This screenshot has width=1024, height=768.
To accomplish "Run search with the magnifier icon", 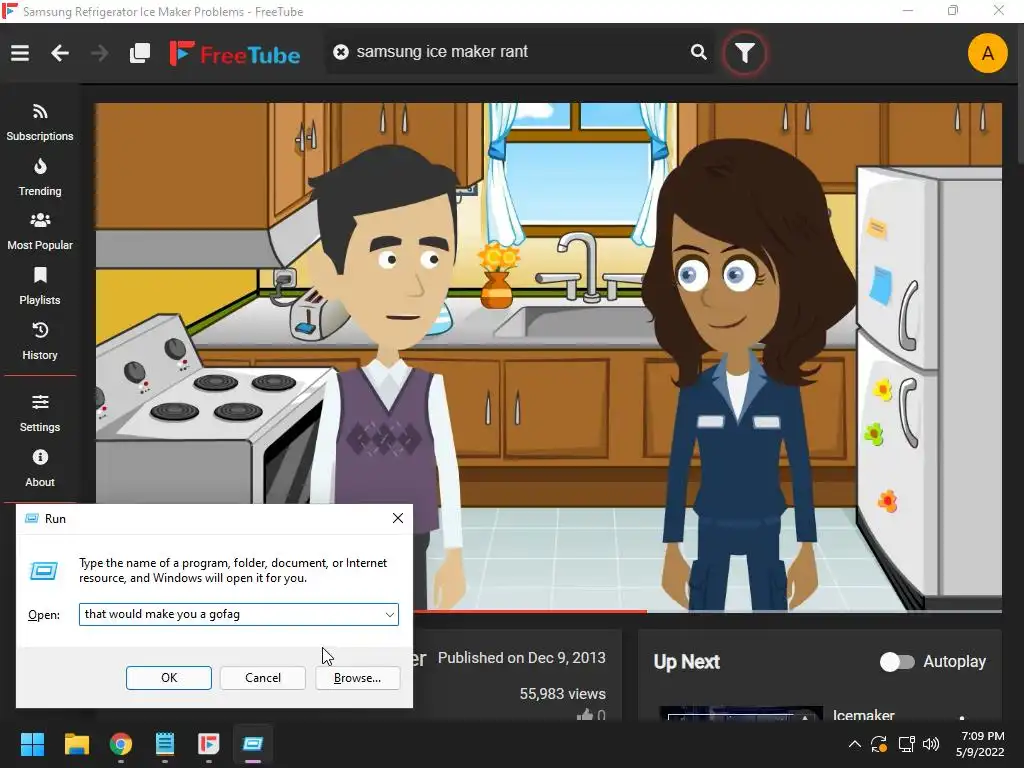I will 699,52.
